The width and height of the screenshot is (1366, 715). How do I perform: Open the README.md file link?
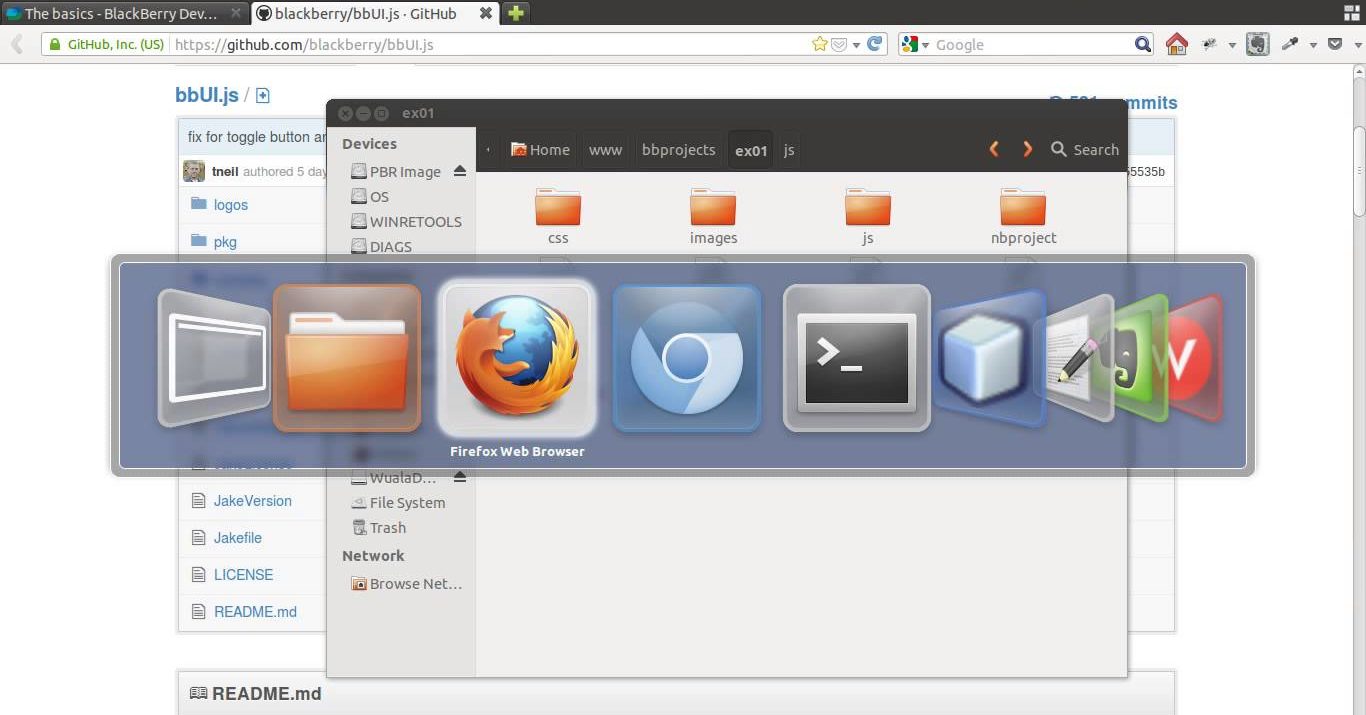click(255, 611)
